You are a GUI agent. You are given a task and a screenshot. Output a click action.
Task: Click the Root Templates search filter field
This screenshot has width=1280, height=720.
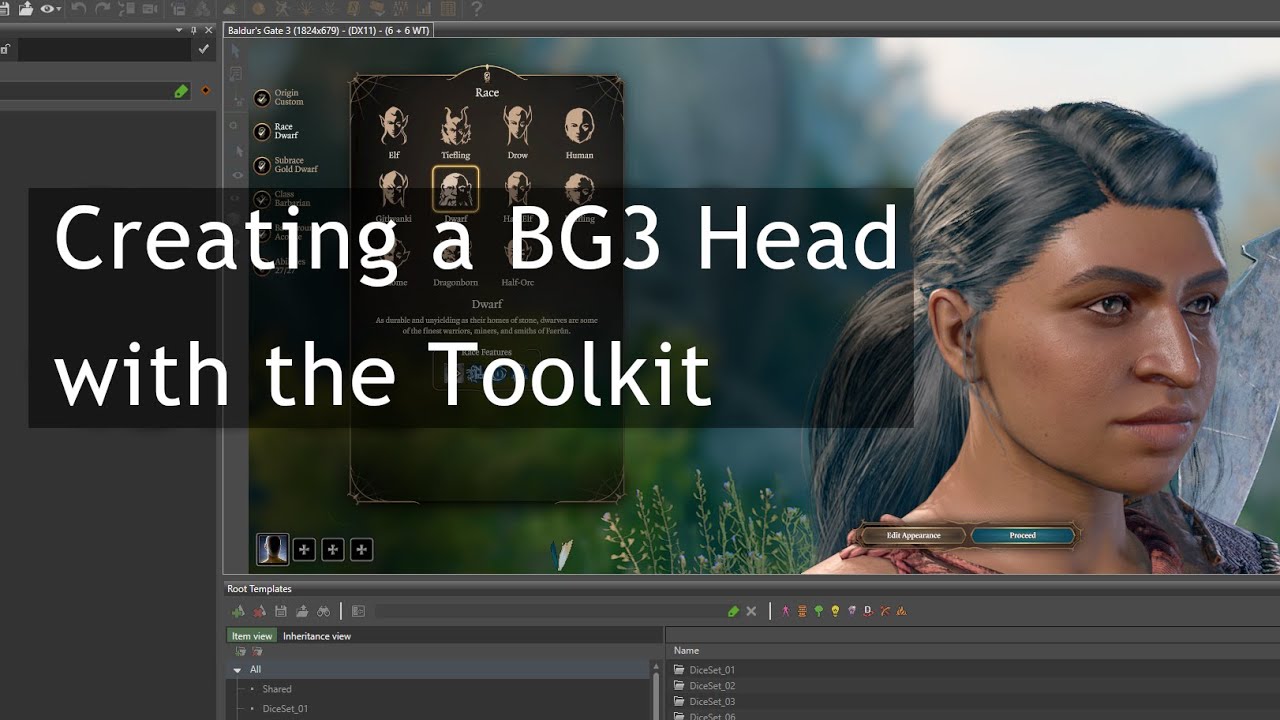(x=550, y=611)
